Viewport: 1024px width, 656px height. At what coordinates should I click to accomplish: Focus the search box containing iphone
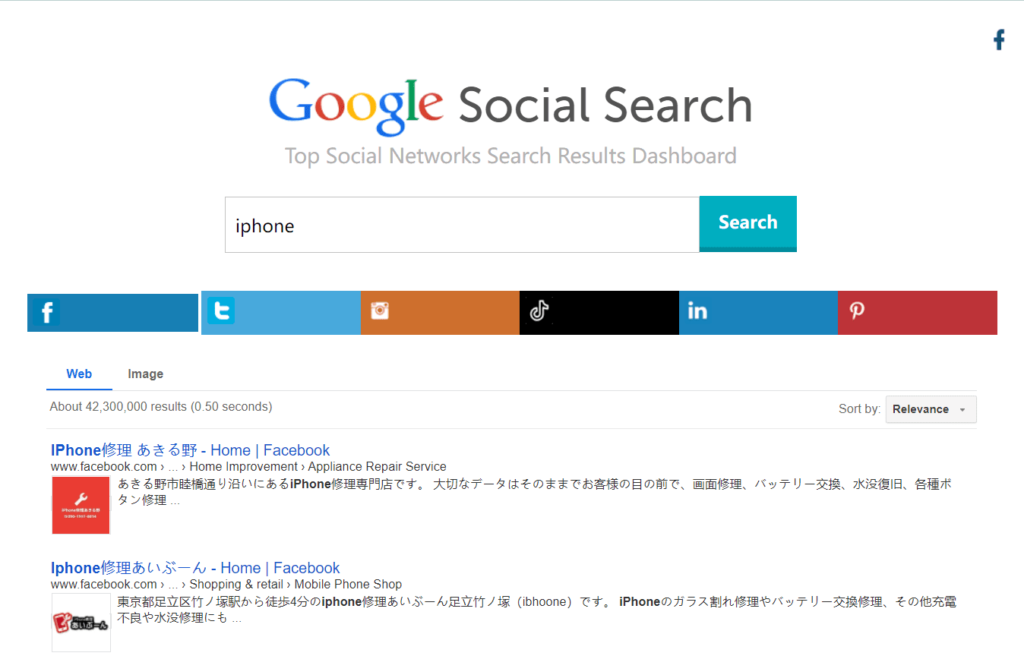(x=462, y=225)
